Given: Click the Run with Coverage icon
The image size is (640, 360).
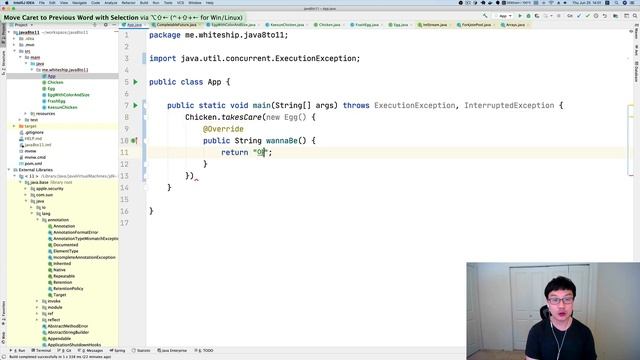Looking at the screenshot, I should point(537,16).
